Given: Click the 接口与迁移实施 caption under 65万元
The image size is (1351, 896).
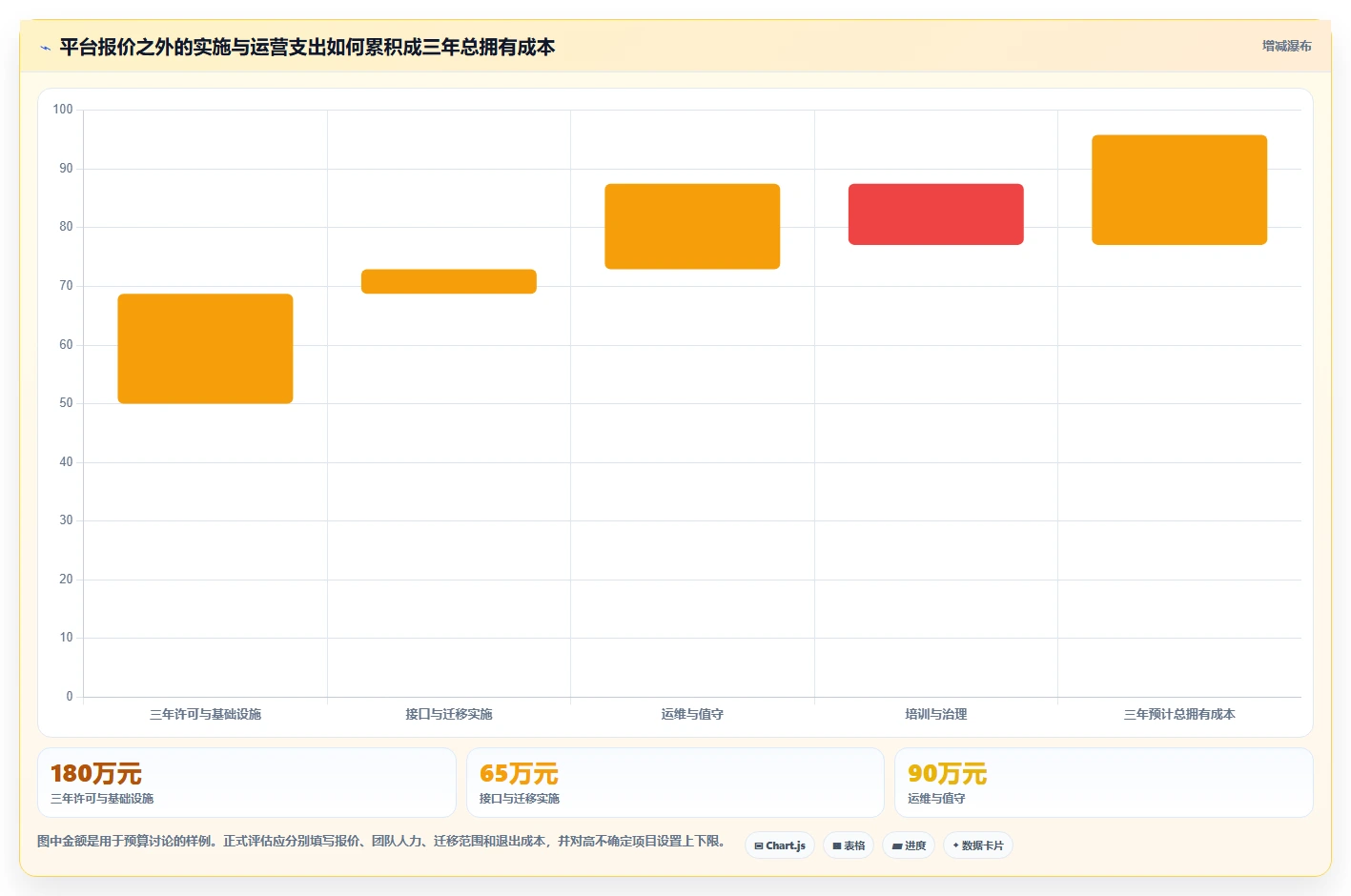Looking at the screenshot, I should pyautogui.click(x=520, y=799).
